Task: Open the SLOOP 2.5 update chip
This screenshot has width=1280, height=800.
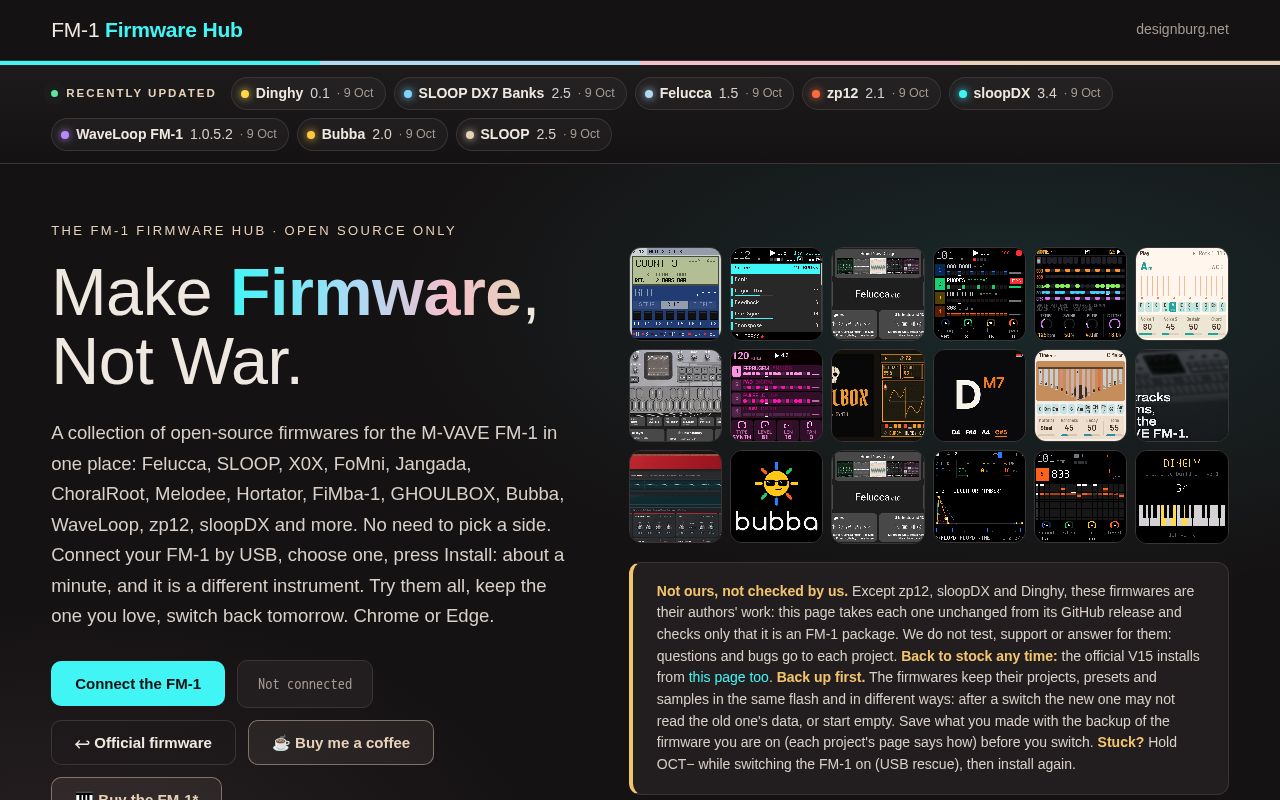Action: click(533, 134)
